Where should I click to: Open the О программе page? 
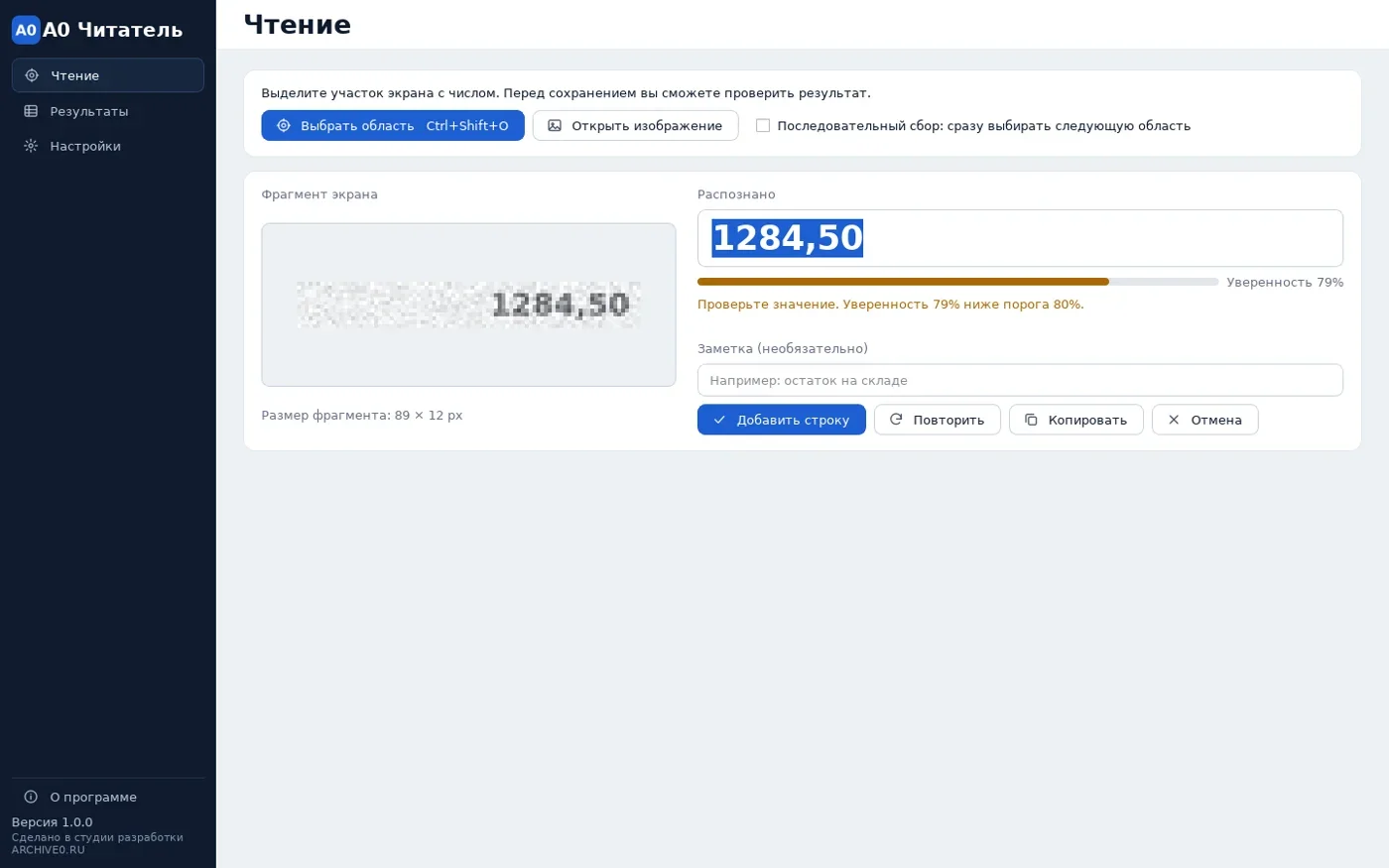coord(108,797)
